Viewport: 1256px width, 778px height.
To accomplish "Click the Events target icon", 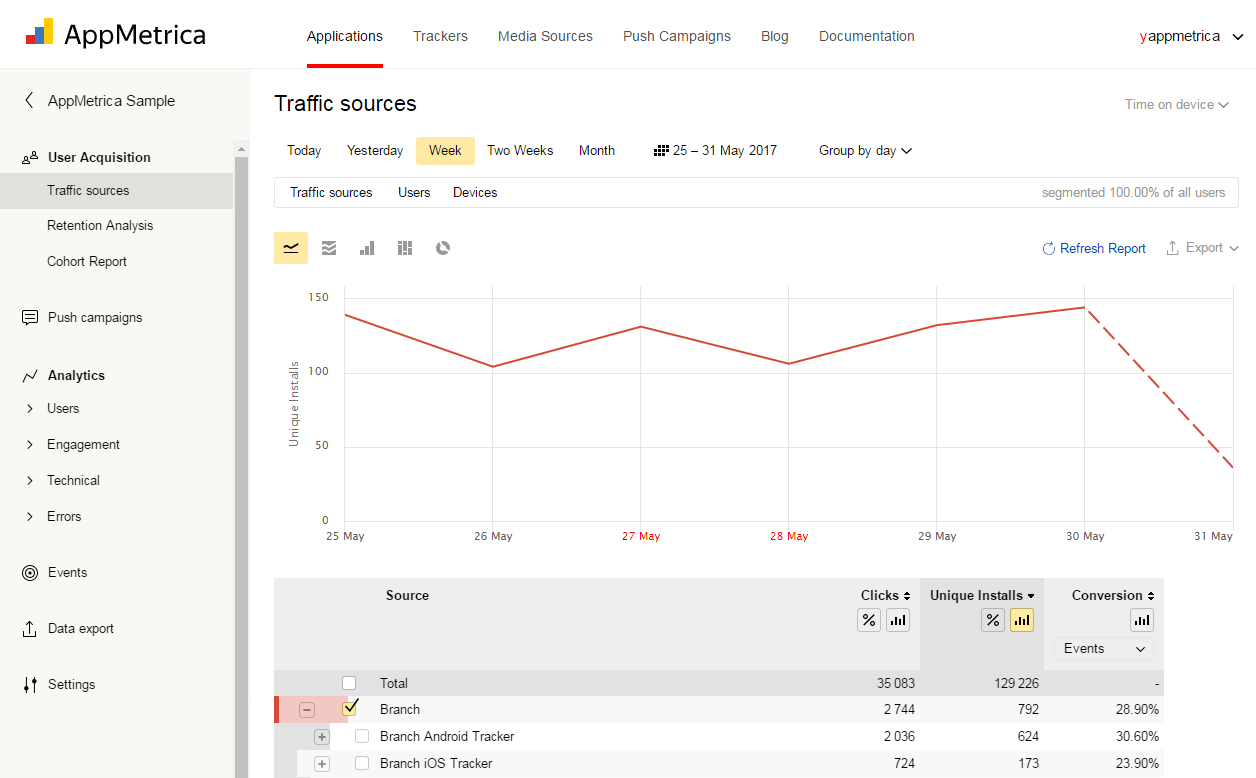I will [x=30, y=573].
